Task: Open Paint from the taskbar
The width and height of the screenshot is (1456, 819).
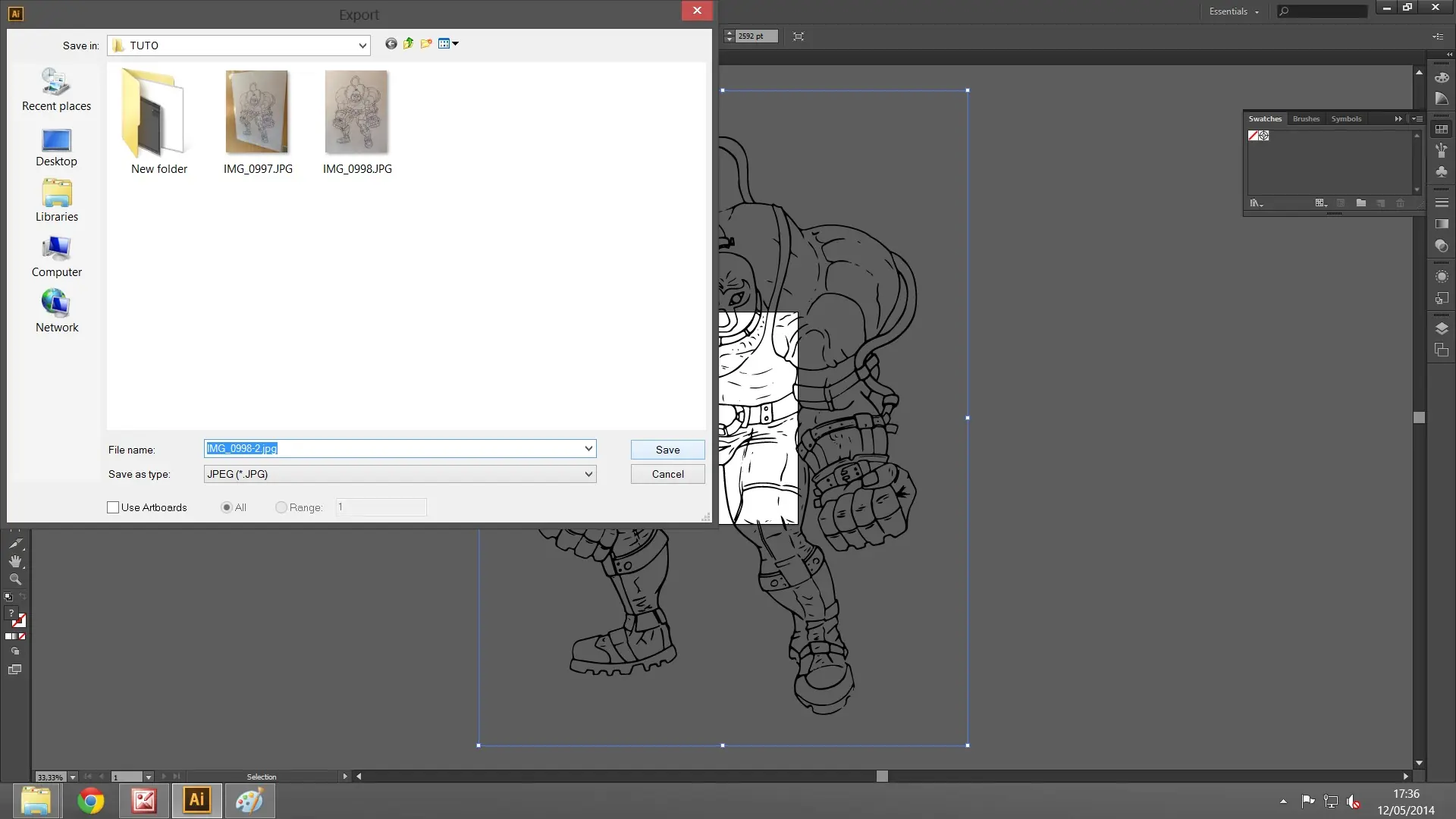Action: (x=249, y=801)
